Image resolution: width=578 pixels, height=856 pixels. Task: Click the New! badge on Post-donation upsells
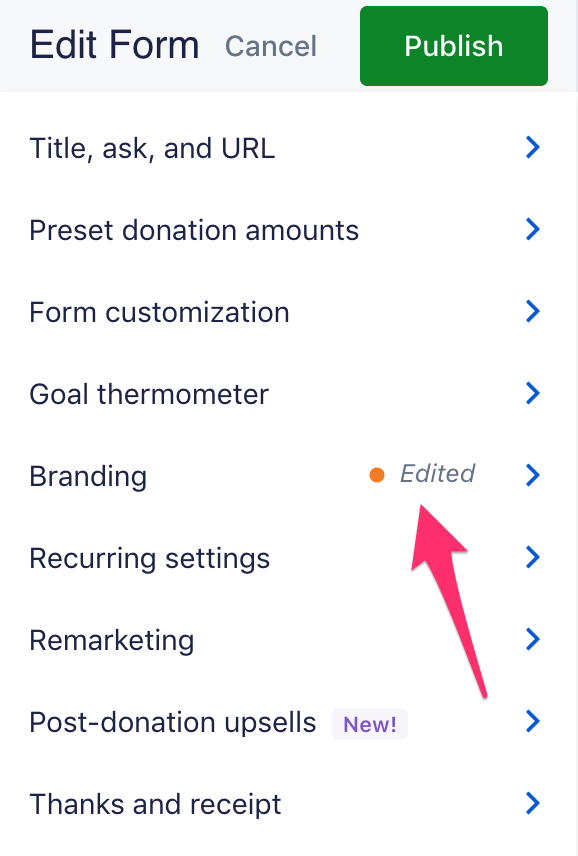(x=370, y=724)
